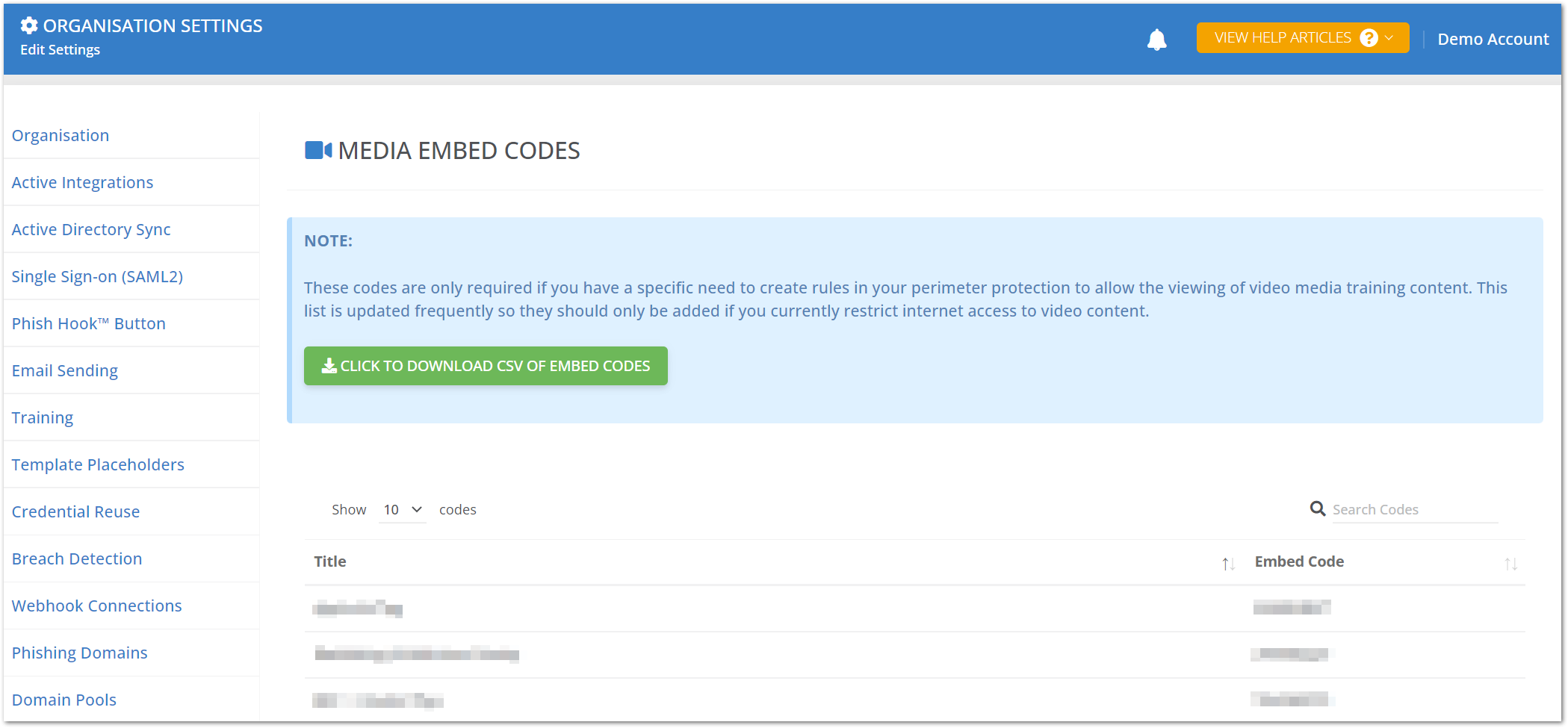The width and height of the screenshot is (1568, 728).
Task: Select Webhook Connections from the sidebar
Action: [x=96, y=606]
